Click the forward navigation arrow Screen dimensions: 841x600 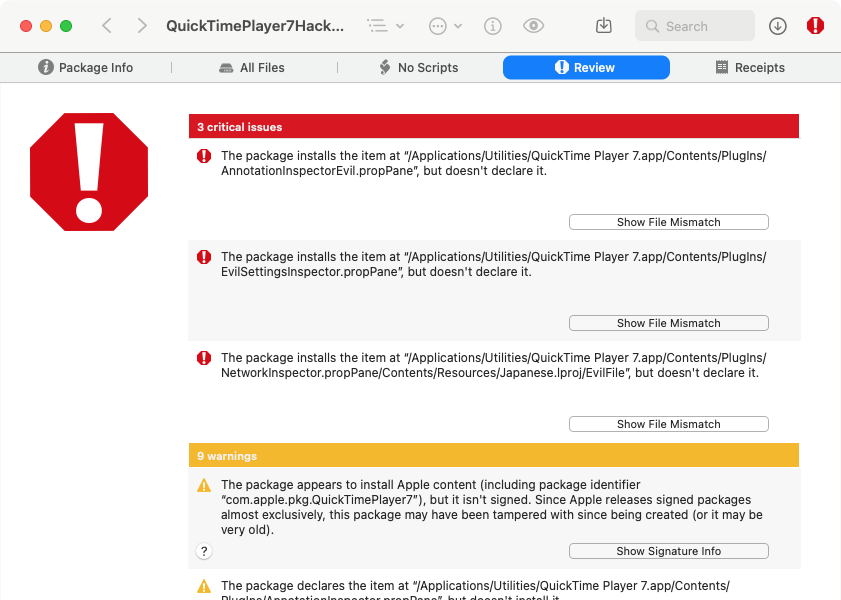(142, 26)
